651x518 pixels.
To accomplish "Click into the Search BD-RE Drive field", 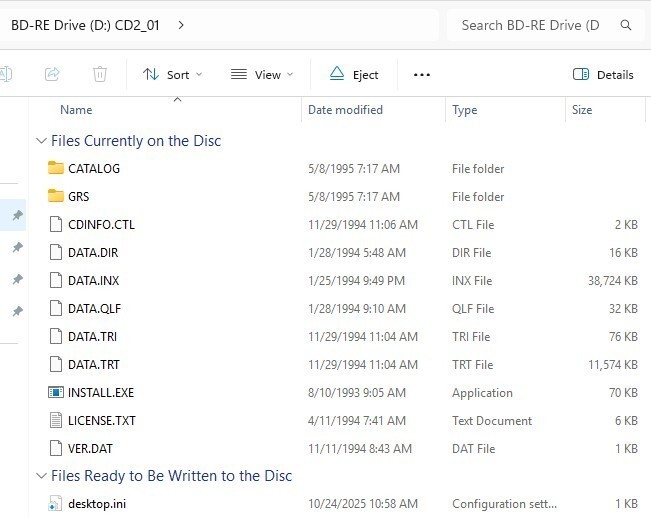I will (x=530, y=25).
